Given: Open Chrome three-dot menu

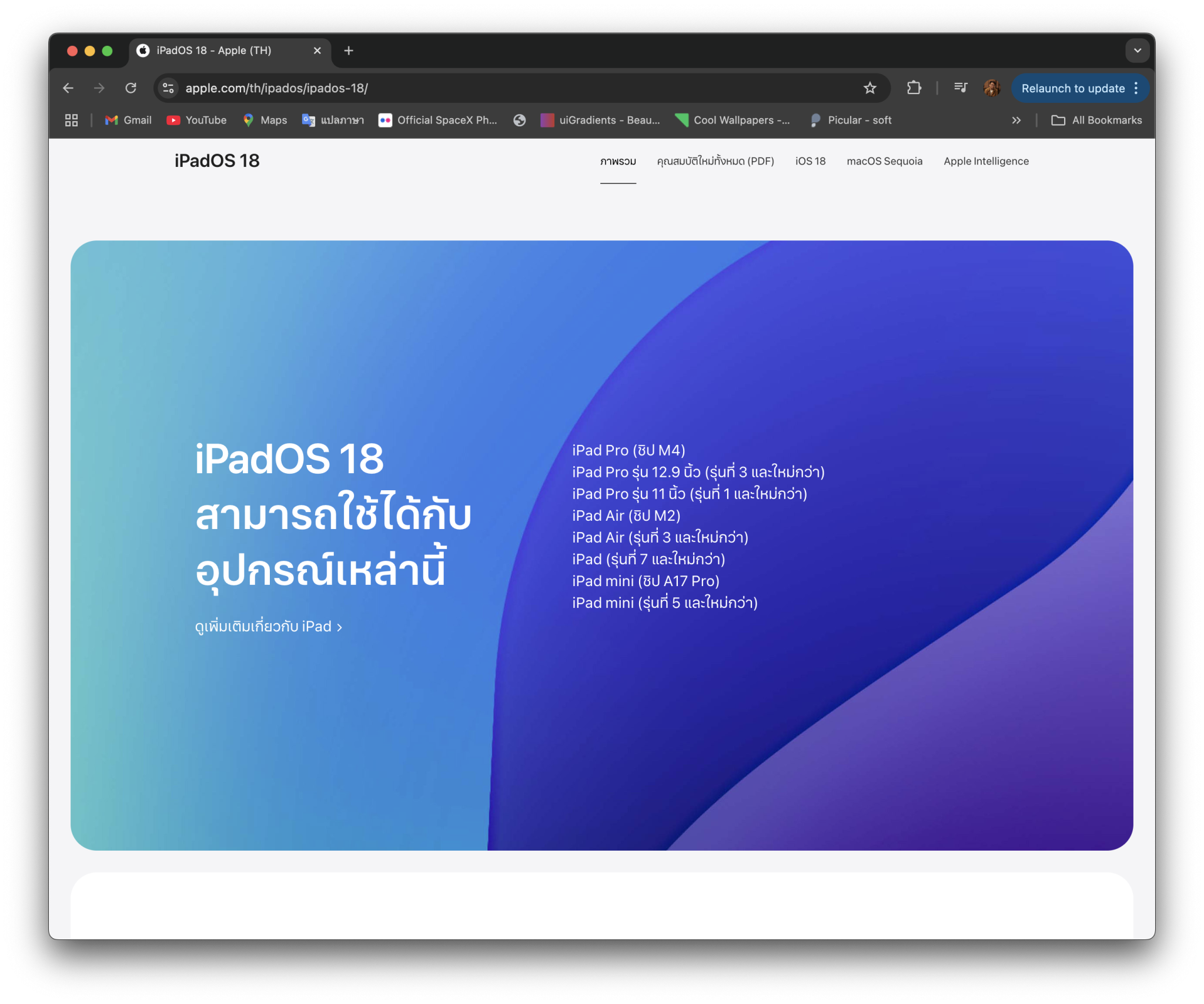Looking at the screenshot, I should (x=1136, y=88).
